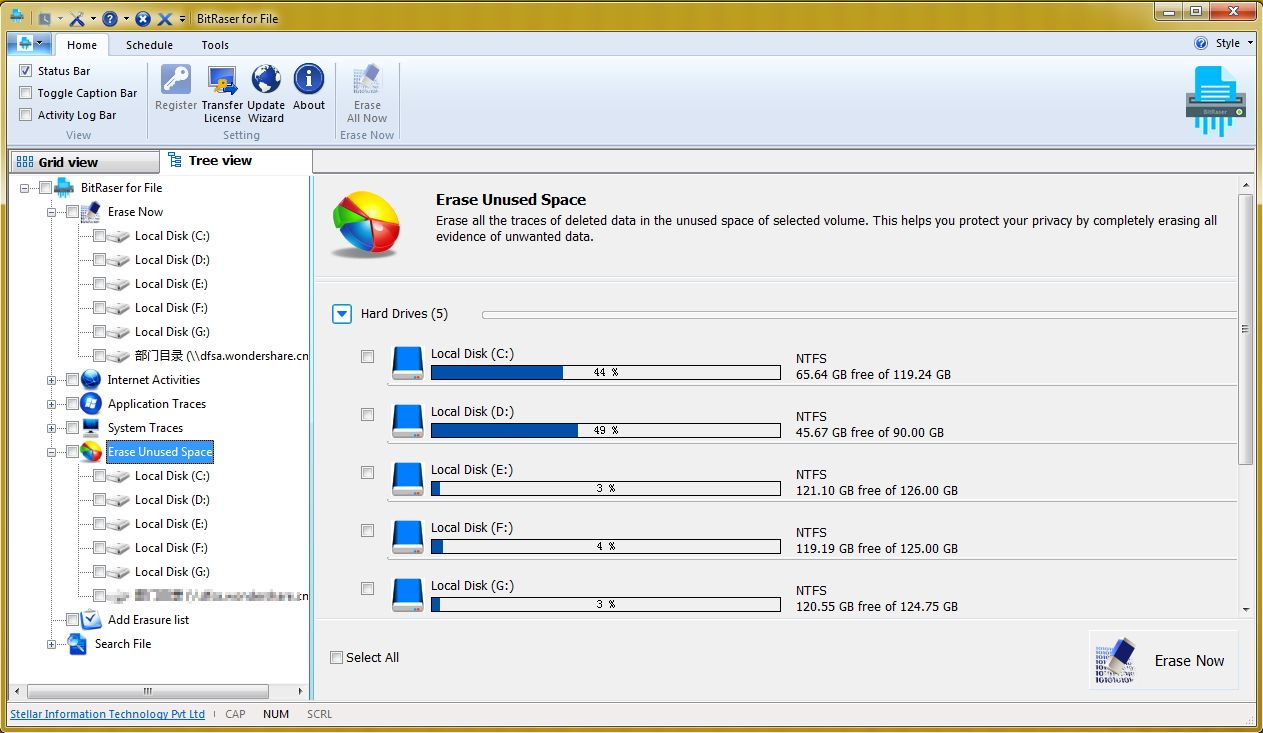1263x733 pixels.
Task: Collapse the Erase Unused Space node
Action: (x=52, y=452)
